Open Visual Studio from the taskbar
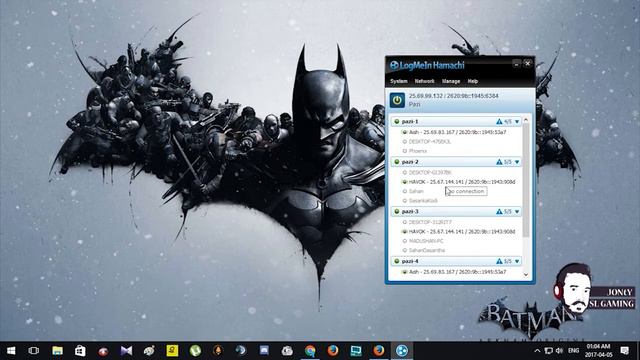This screenshot has height=360, width=640. pyautogui.click(x=126, y=351)
